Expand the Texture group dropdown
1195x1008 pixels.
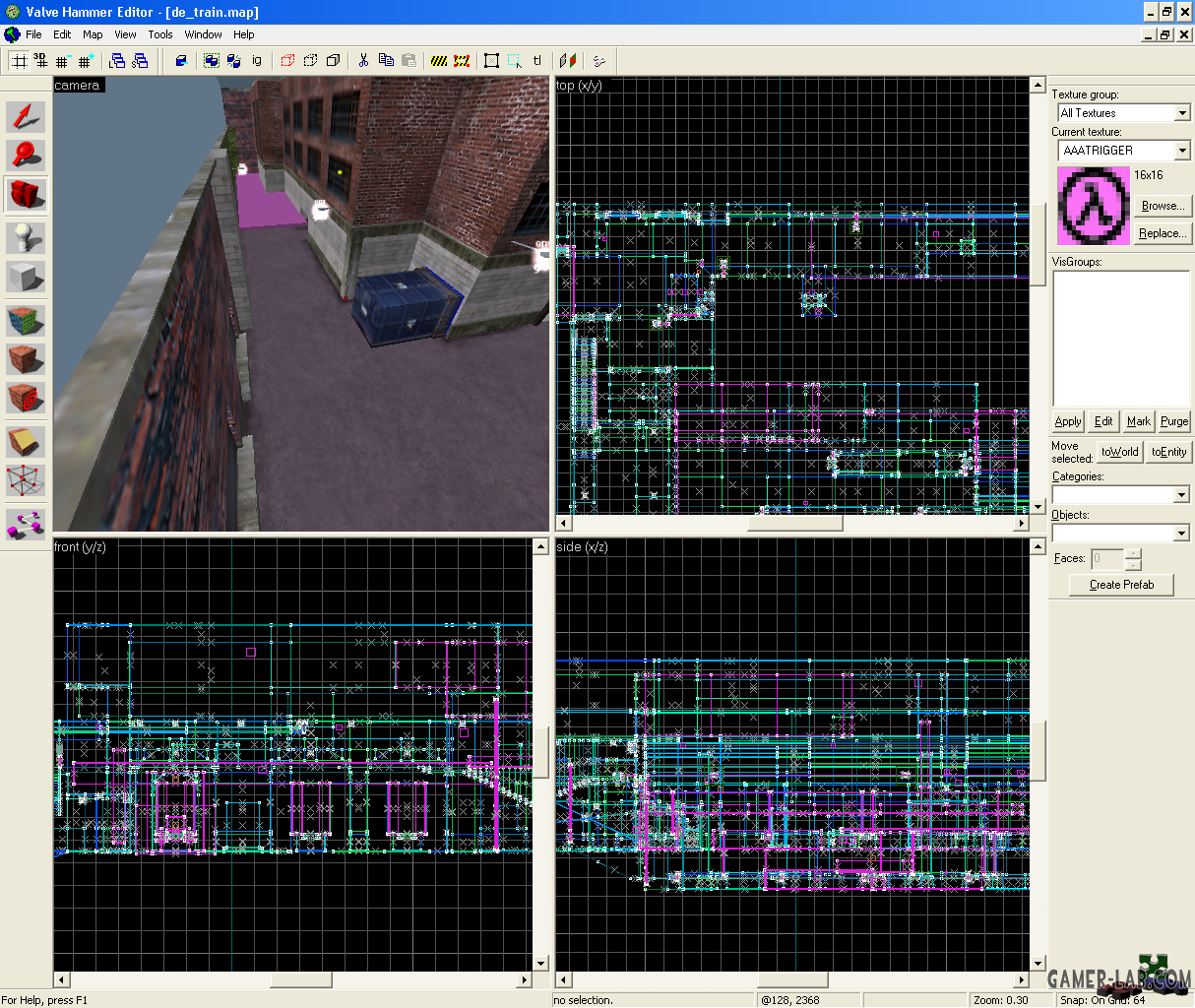pyautogui.click(x=1182, y=113)
